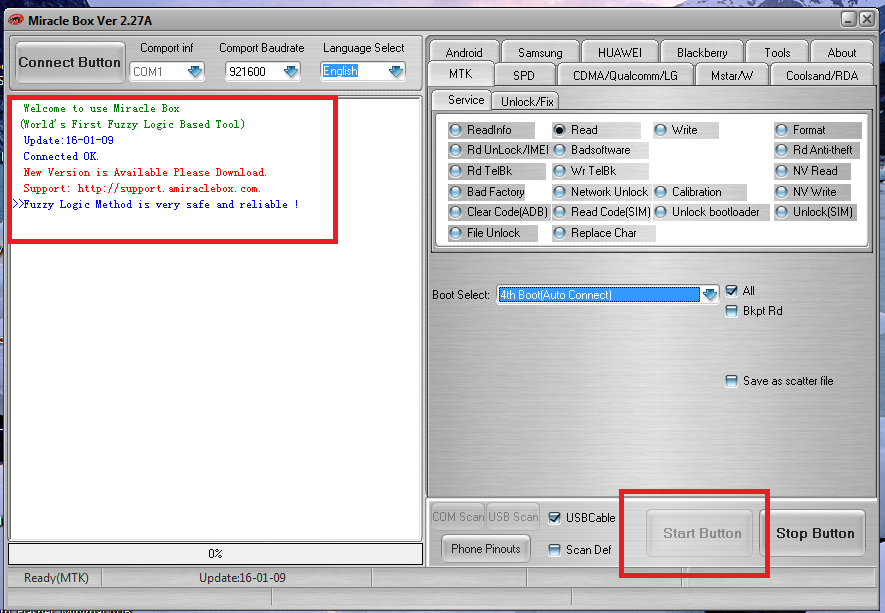Click the Ready(MTK) status bar entry

56,578
